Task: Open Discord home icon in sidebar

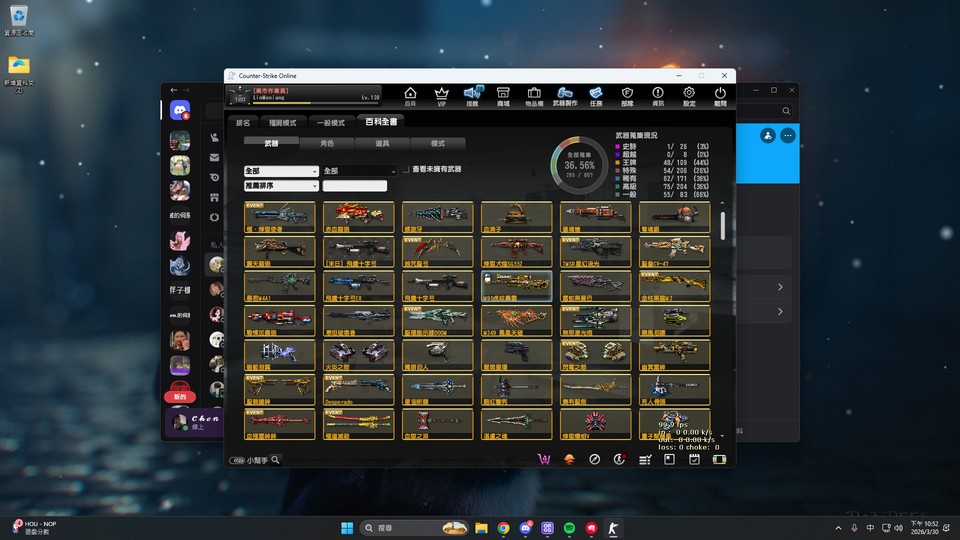Action: 180,111
